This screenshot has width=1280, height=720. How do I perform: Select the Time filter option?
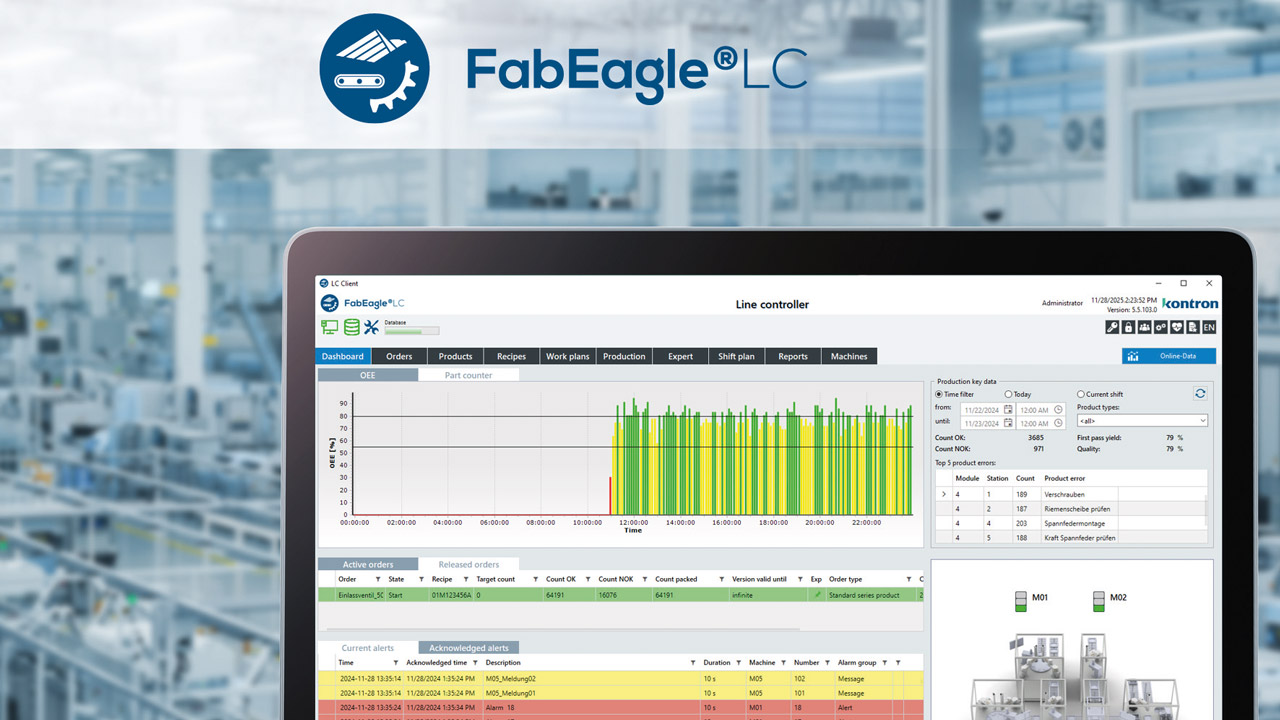point(939,394)
